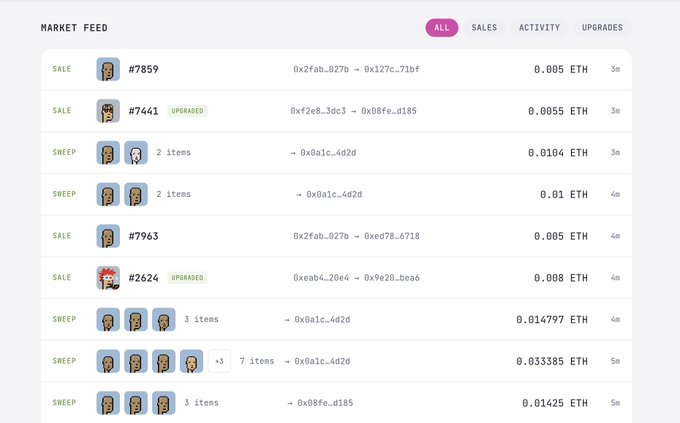Switch to the SALES filter tab
This screenshot has width=680, height=423.
point(484,28)
